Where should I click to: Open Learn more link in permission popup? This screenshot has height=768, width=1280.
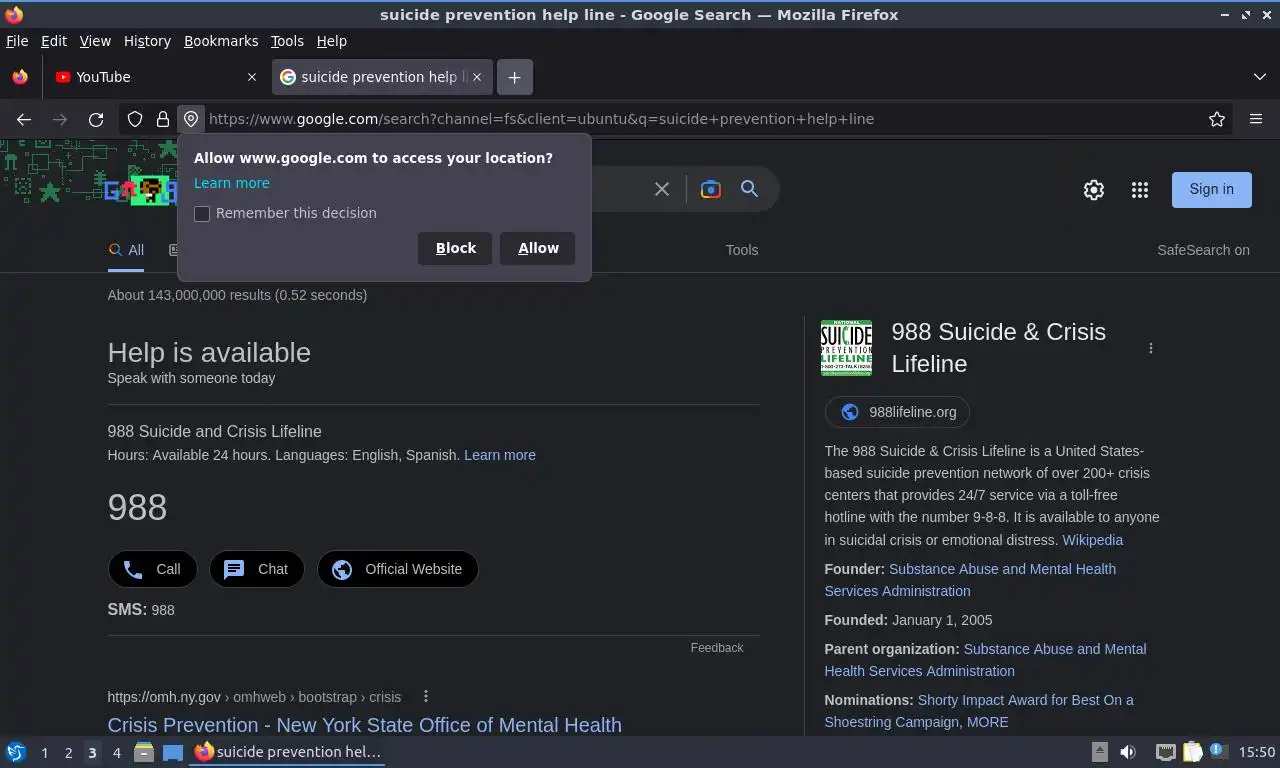[232, 183]
